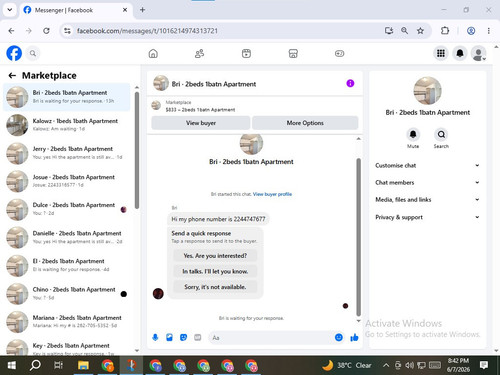Viewport: 500px width, 375px height.
Task: Expand the Privacy & support section
Action: click(x=427, y=217)
